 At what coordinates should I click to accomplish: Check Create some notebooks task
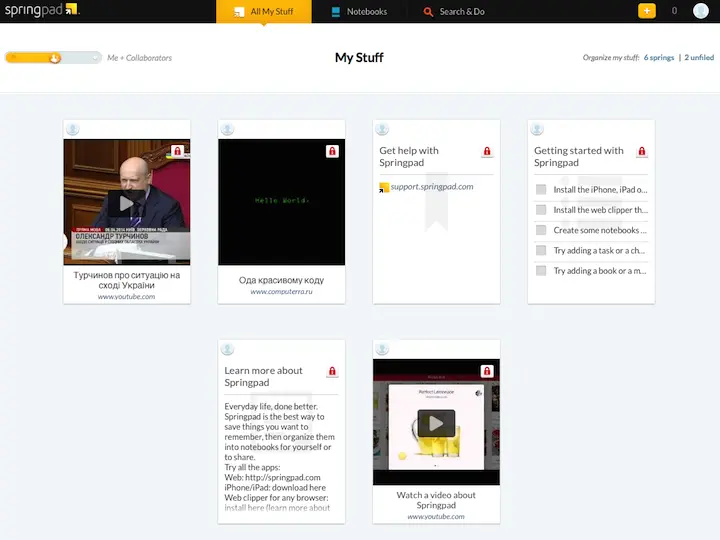[x=541, y=230]
